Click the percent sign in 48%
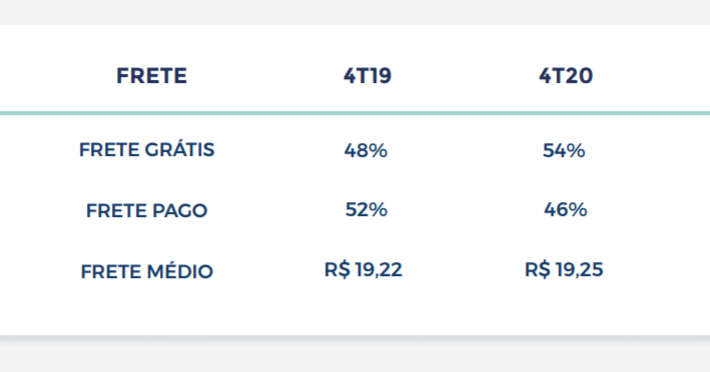 [x=378, y=150]
